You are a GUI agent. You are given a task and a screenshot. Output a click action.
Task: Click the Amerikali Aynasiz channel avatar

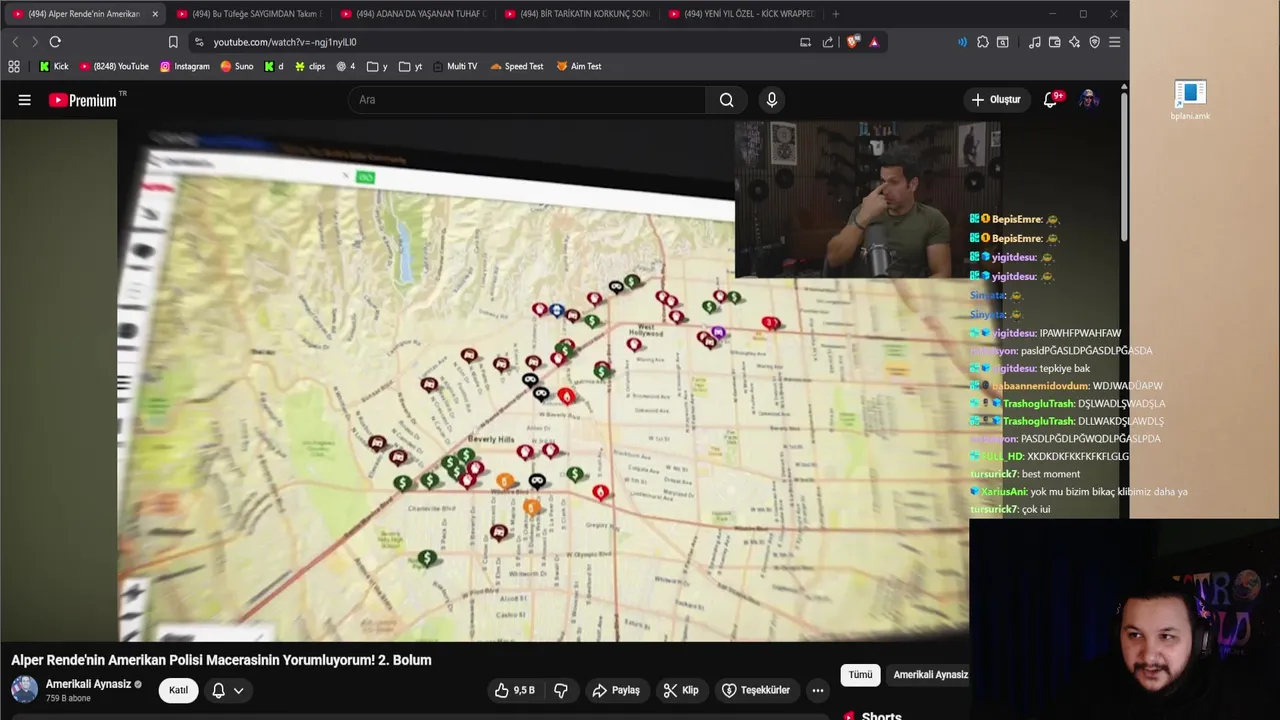(24, 690)
